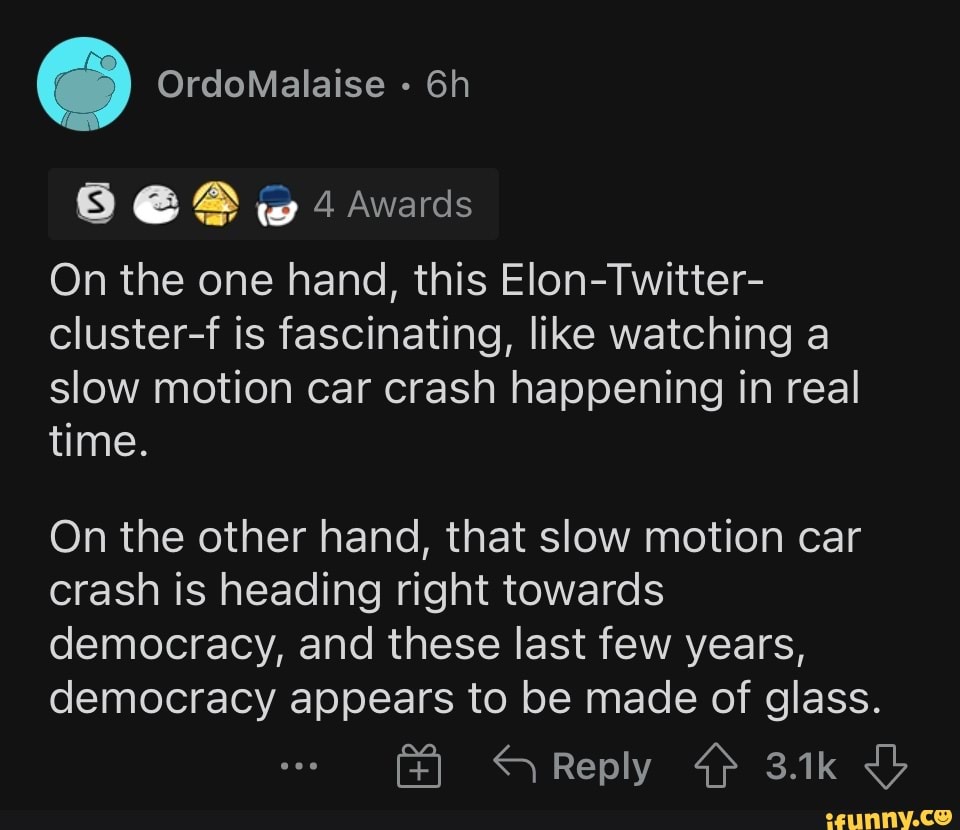Select the golden pyramid award icon

216,203
